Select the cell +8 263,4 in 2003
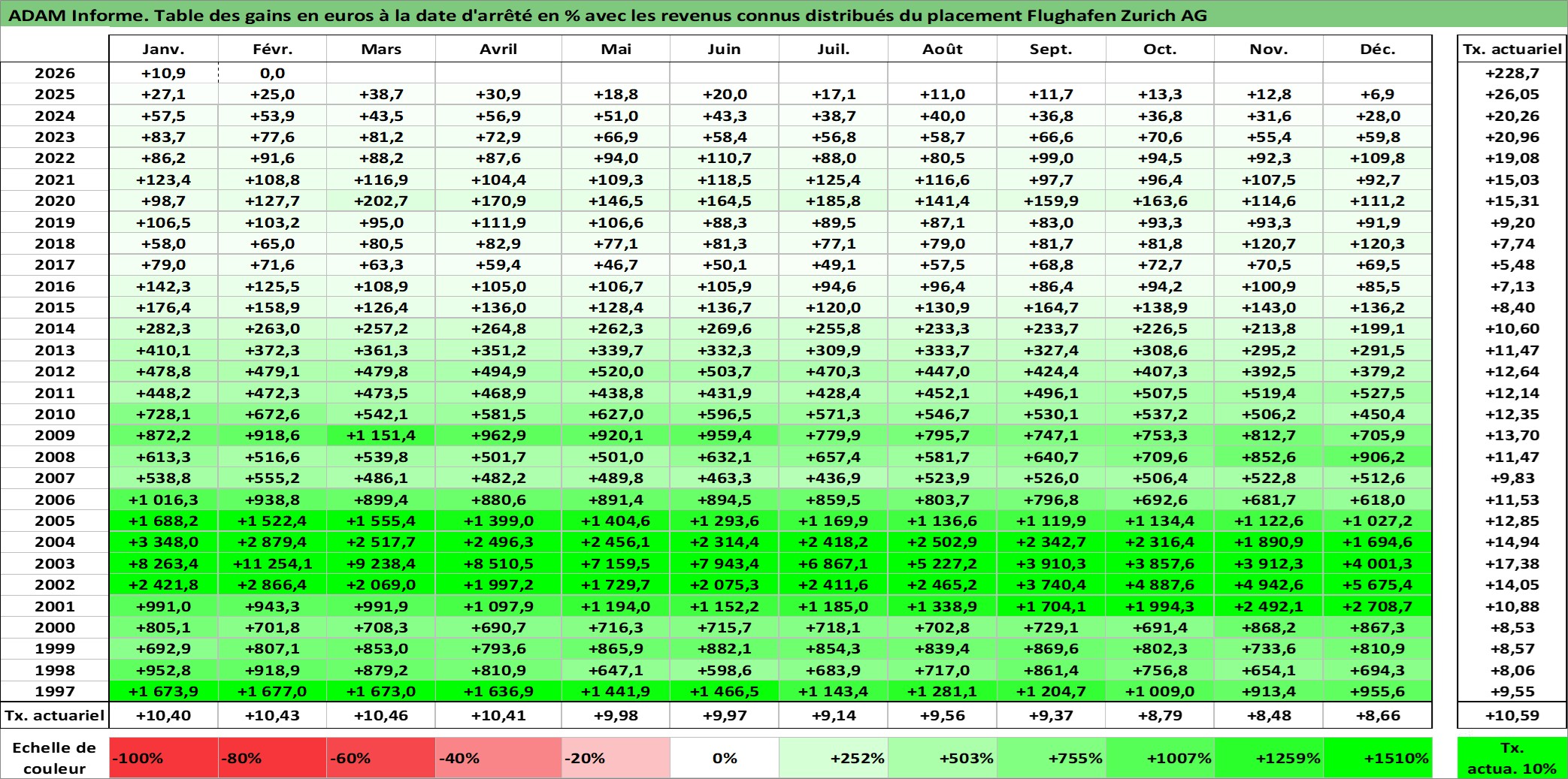The height and width of the screenshot is (779, 1568). 163,563
